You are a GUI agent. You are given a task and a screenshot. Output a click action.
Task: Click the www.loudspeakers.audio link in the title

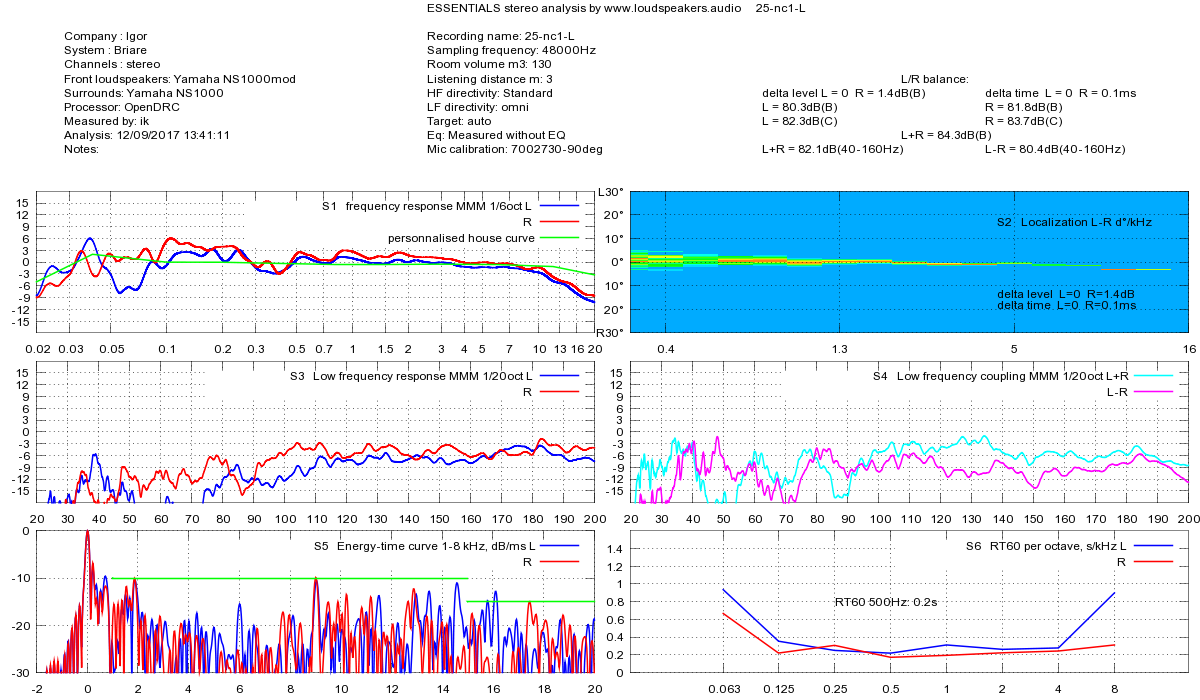pos(658,8)
